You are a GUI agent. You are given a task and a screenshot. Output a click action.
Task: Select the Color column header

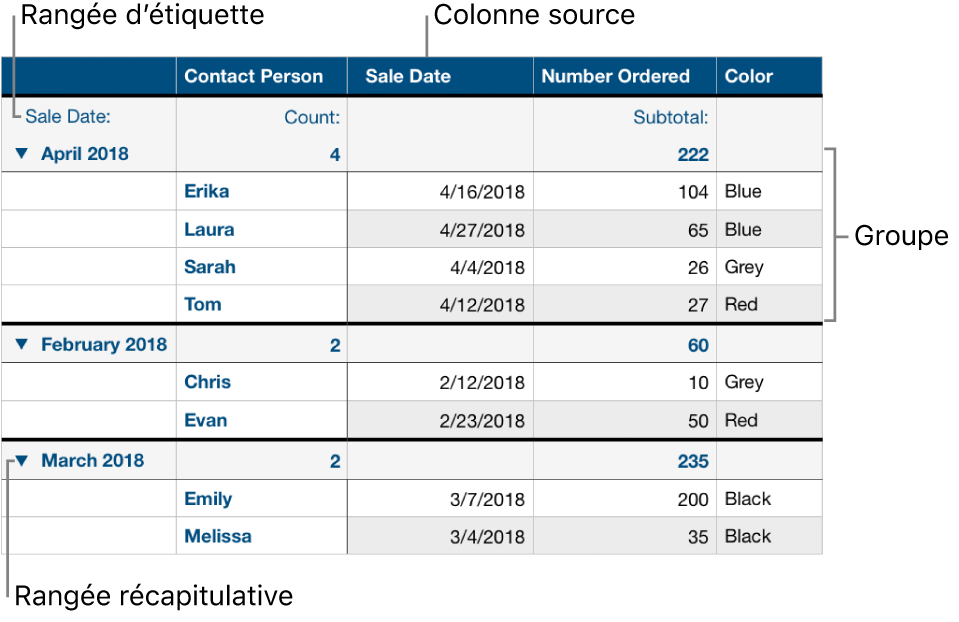tap(749, 76)
